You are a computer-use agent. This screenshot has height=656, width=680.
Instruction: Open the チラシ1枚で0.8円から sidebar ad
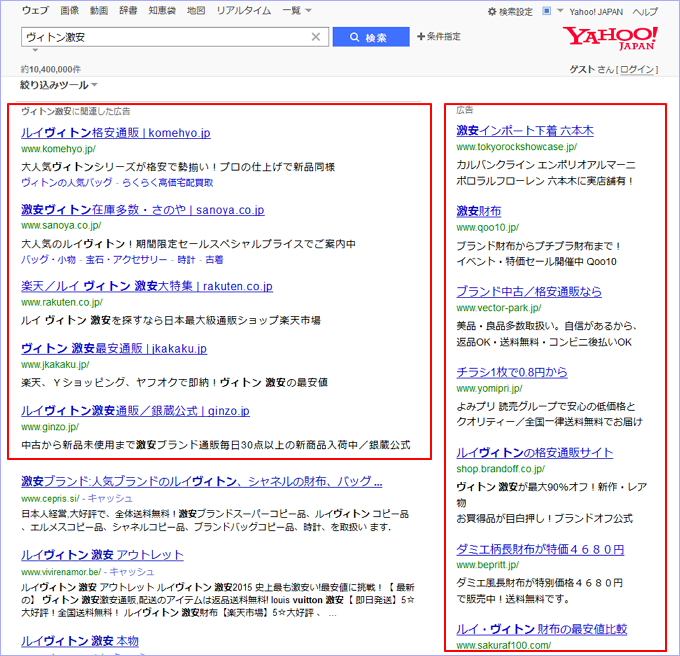[x=512, y=372]
